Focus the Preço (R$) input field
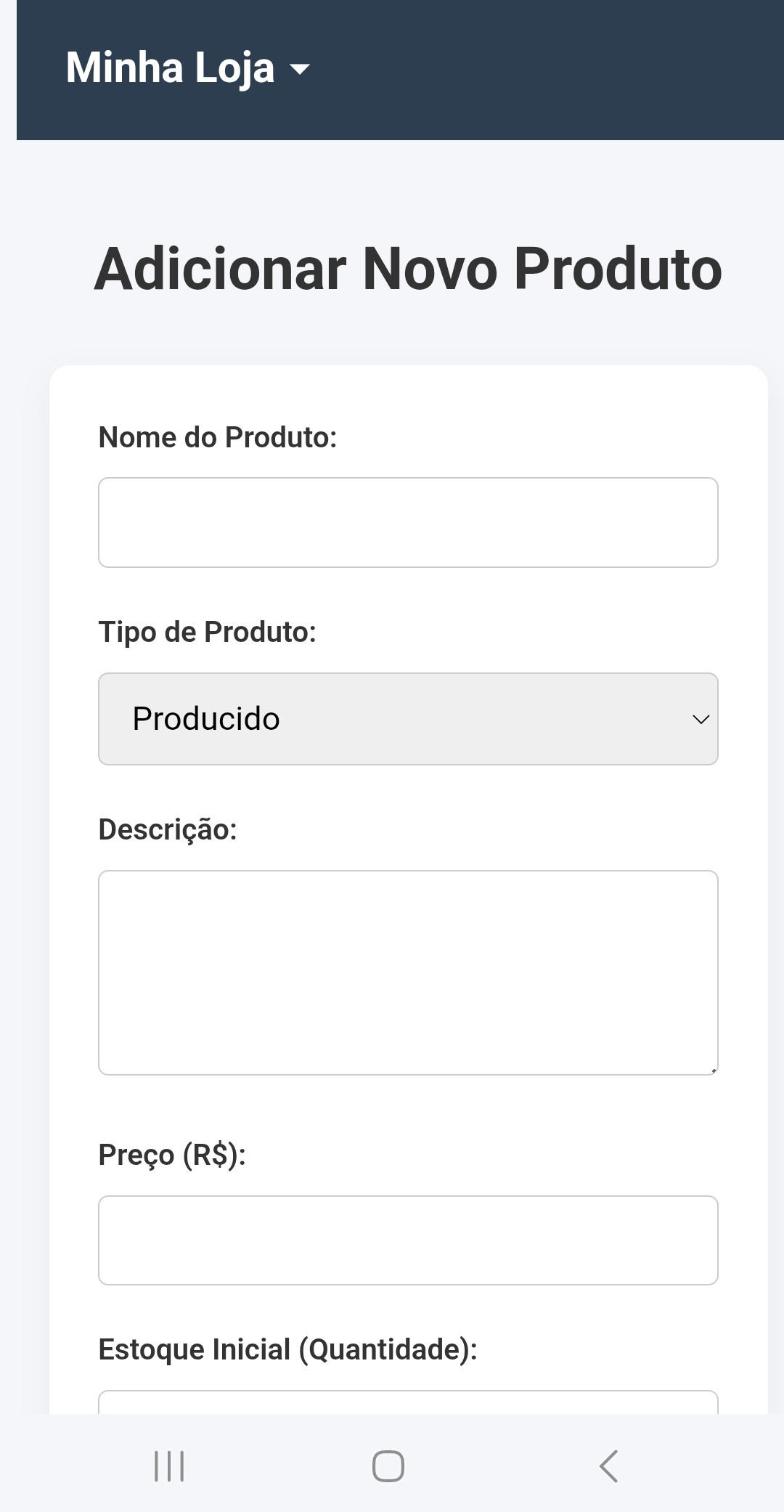Viewport: 784px width, 1512px height. point(408,1240)
